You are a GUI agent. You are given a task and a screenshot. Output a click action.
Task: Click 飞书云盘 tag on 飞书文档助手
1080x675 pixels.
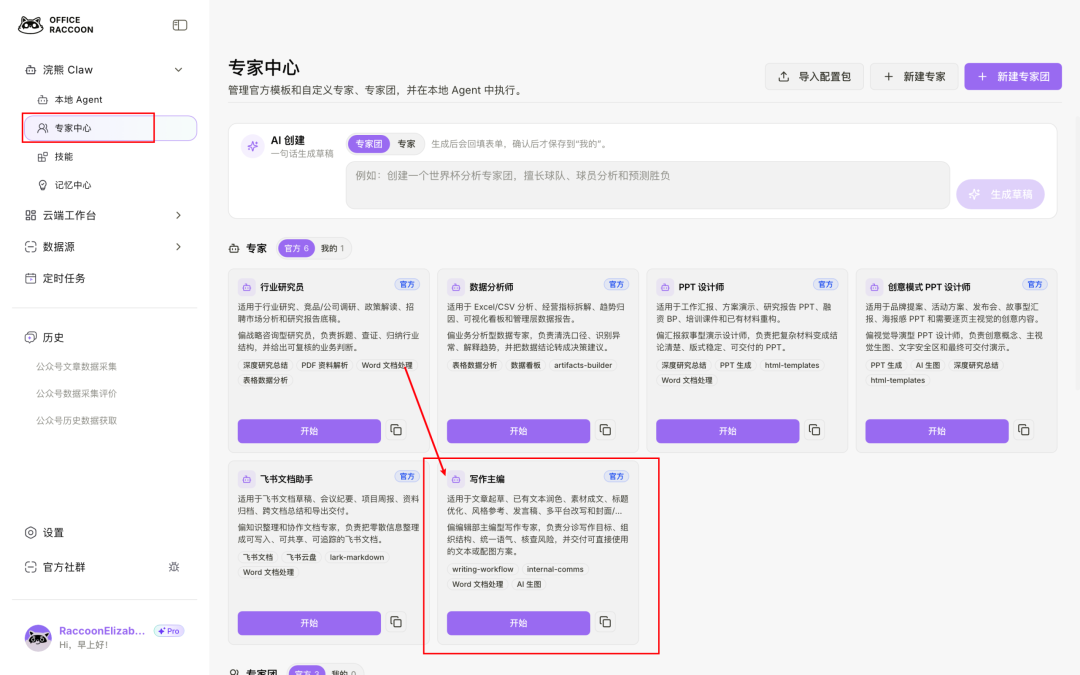pos(302,557)
